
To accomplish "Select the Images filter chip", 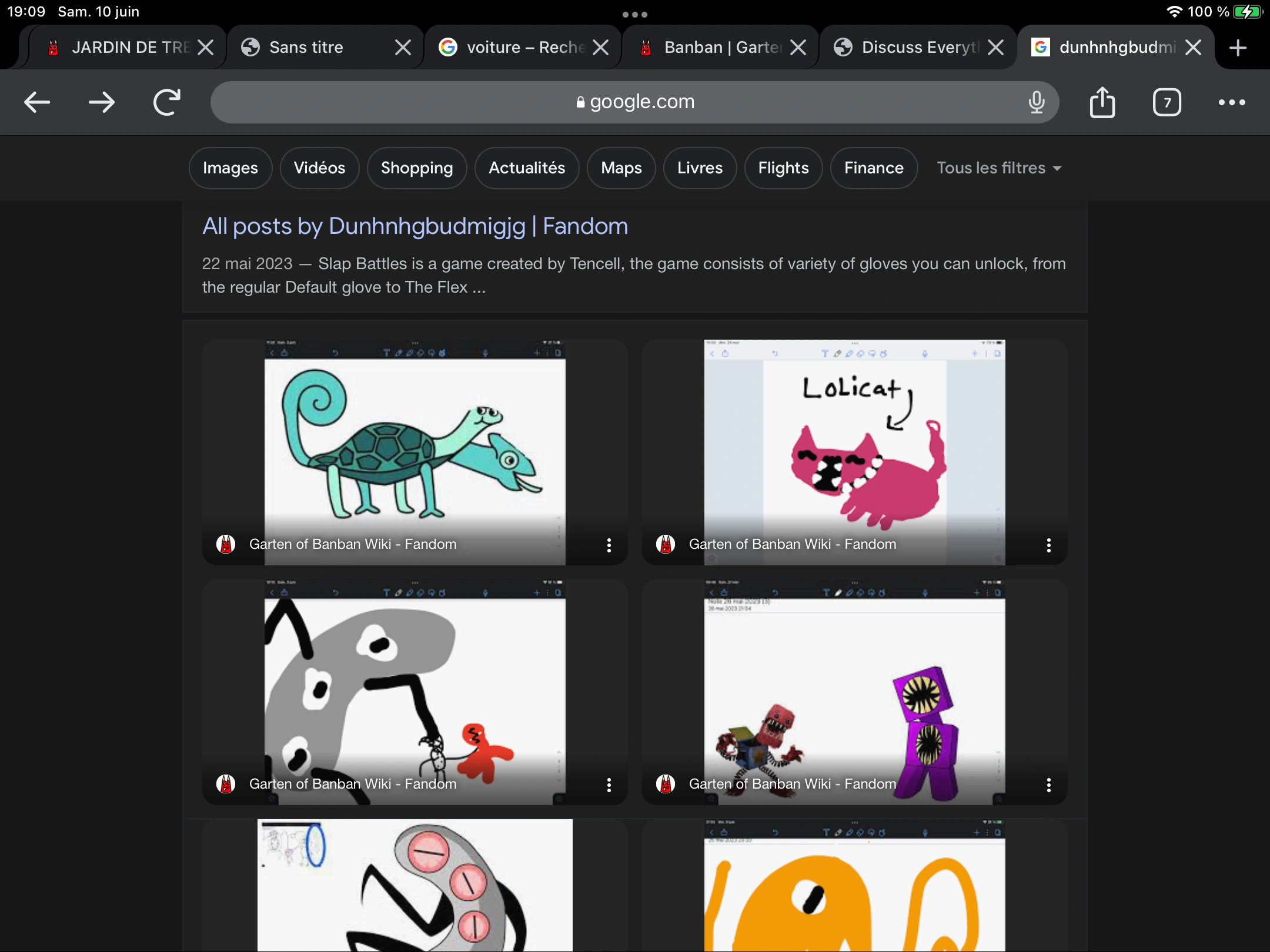I will tap(230, 168).
